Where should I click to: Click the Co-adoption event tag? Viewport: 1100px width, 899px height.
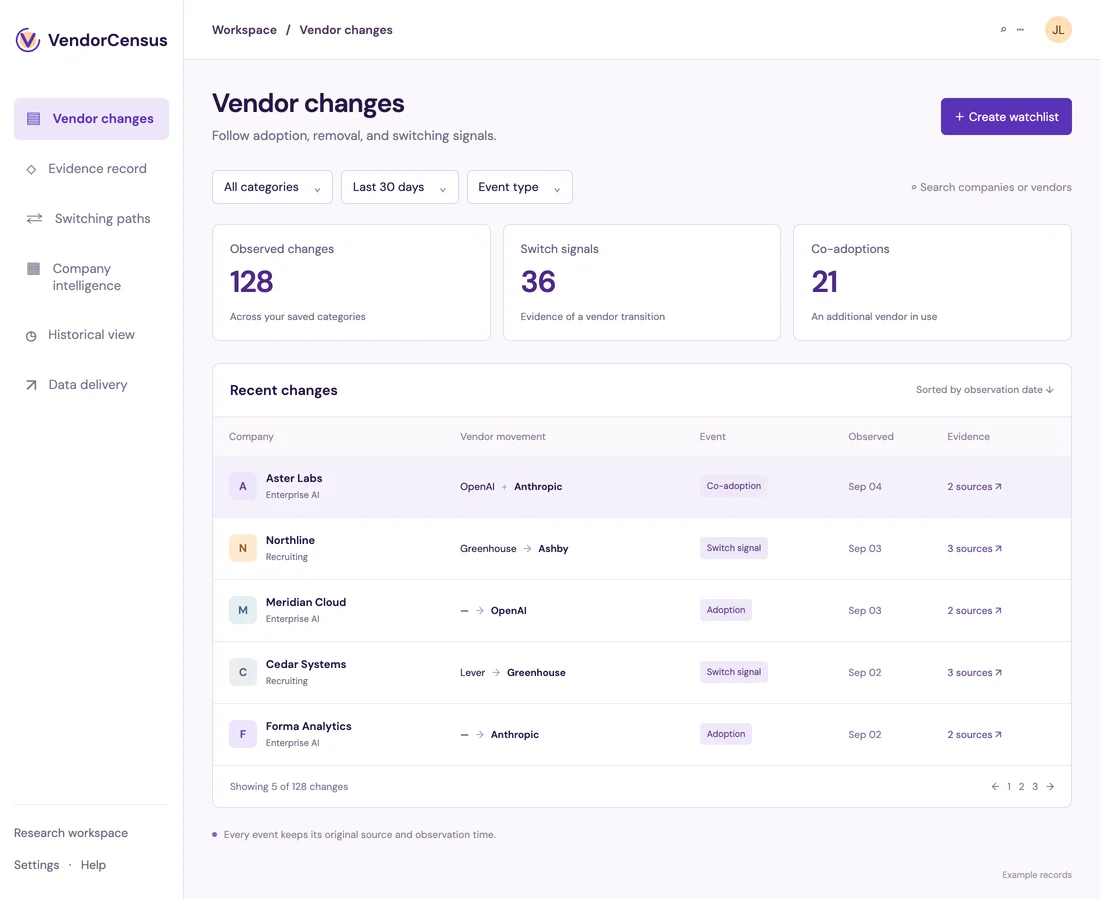click(734, 486)
